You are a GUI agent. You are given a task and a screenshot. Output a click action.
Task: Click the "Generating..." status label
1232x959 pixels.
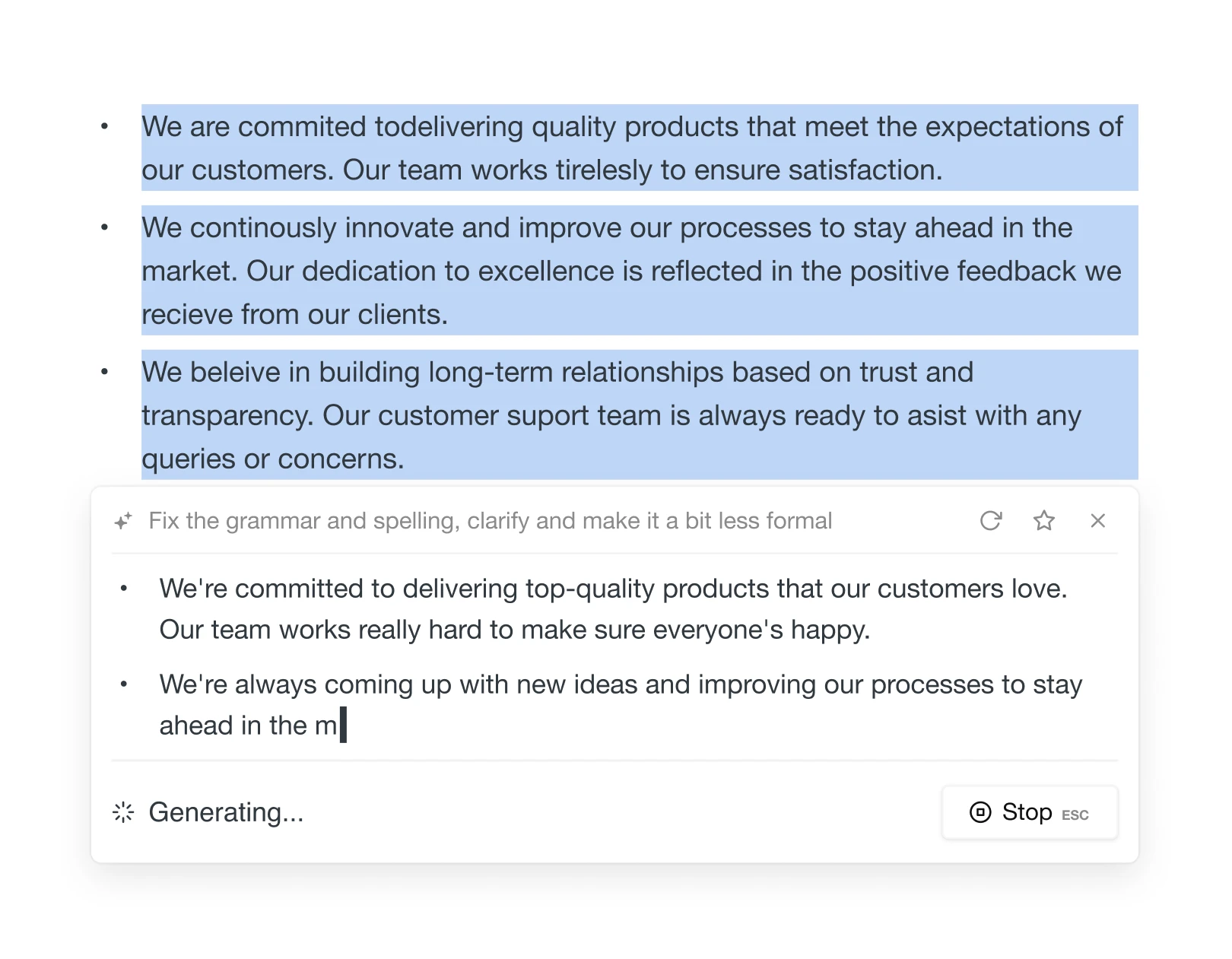click(x=226, y=812)
